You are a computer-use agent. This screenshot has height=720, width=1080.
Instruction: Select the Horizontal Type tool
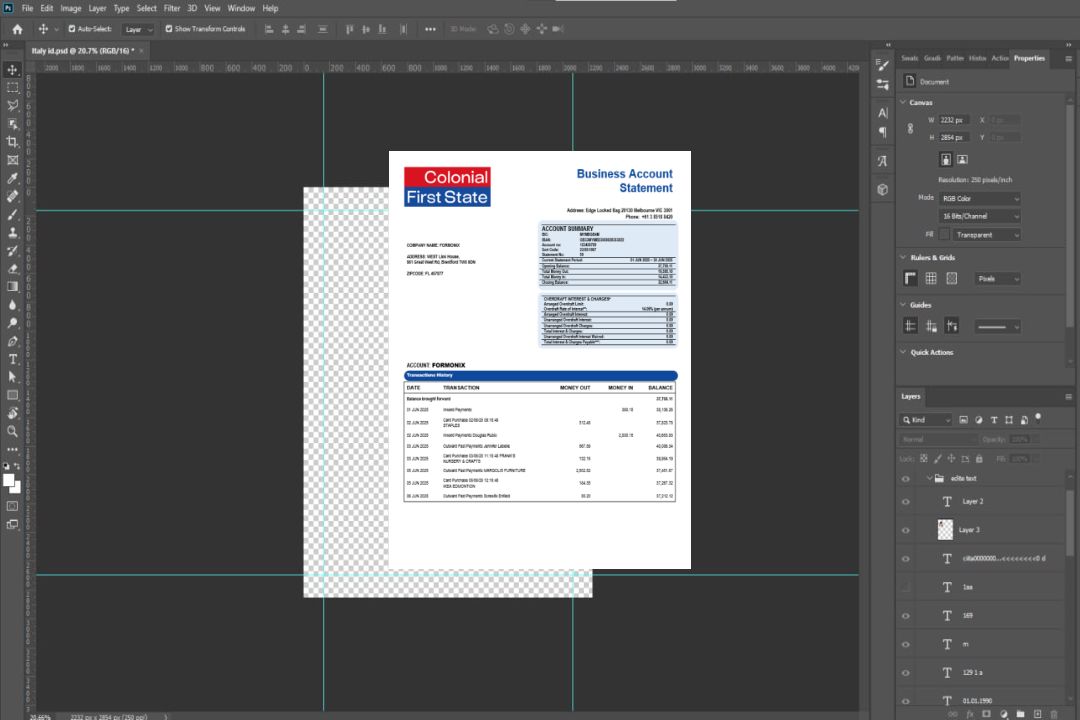point(12,359)
